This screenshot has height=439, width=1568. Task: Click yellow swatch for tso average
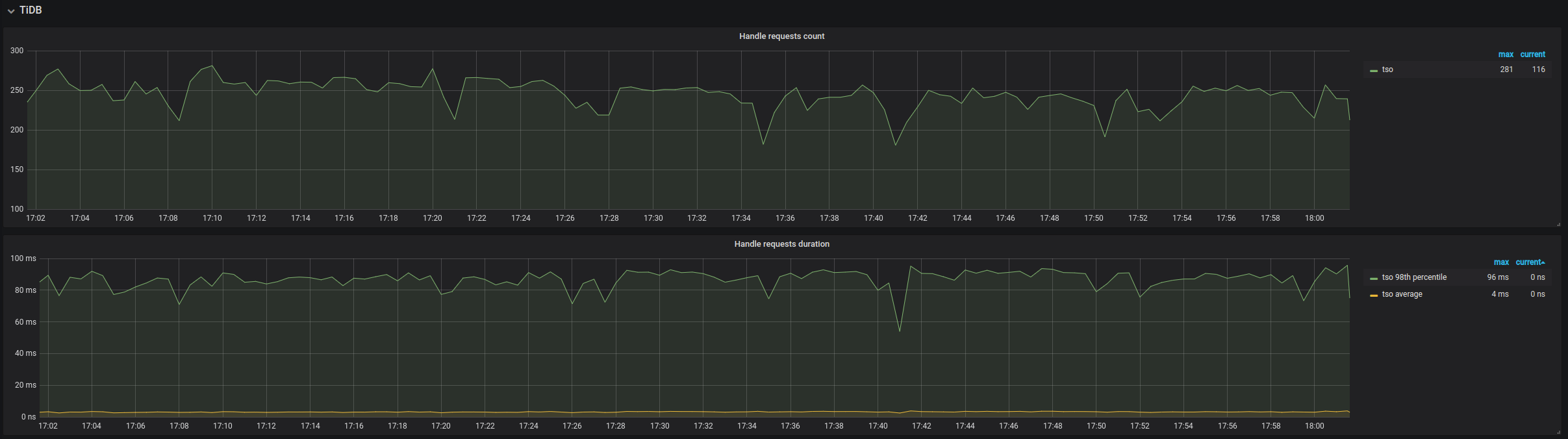[x=1374, y=295]
